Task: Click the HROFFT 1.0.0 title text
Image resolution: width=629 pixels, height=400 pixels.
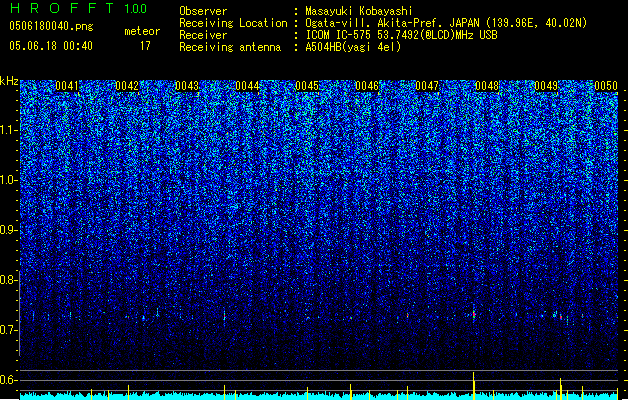Action: [79, 8]
